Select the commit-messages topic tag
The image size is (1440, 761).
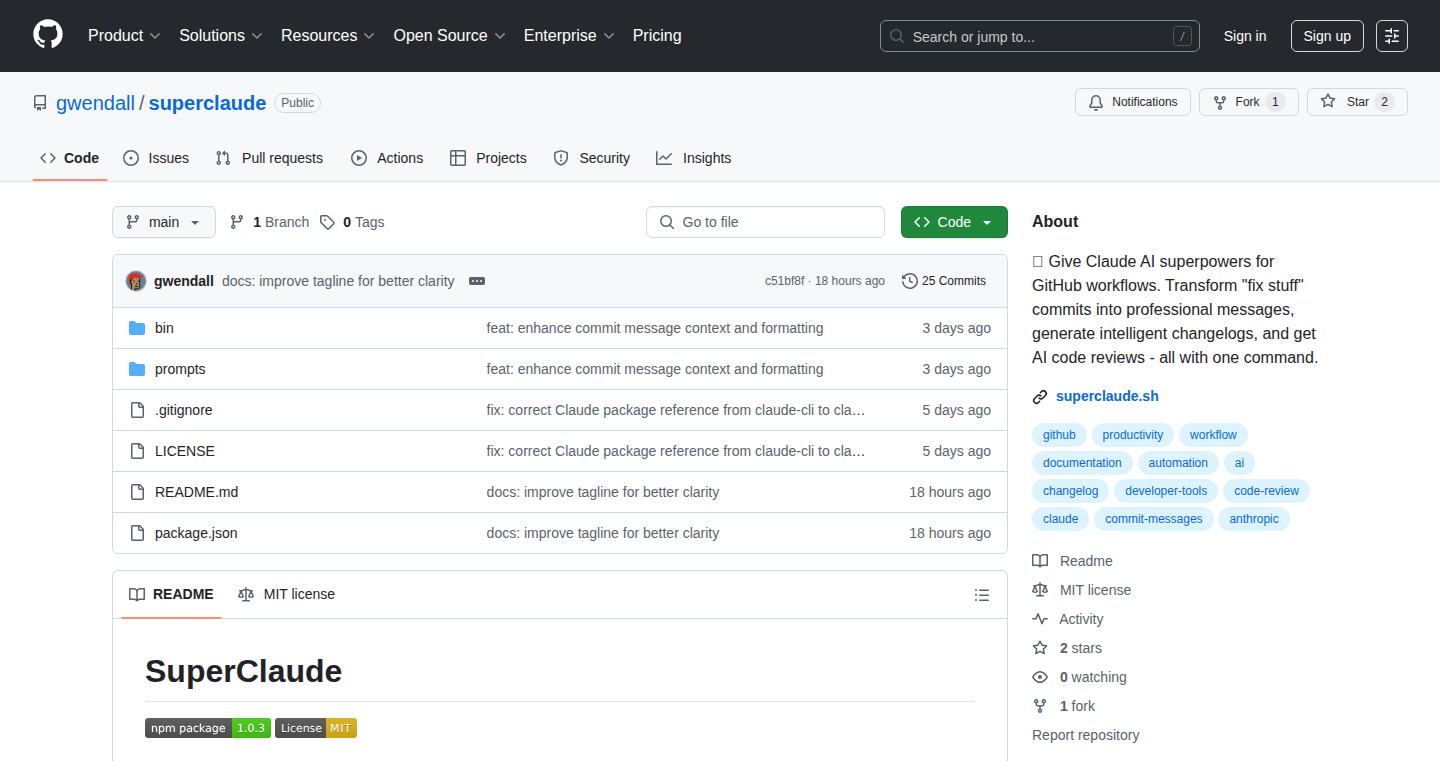(x=1154, y=519)
